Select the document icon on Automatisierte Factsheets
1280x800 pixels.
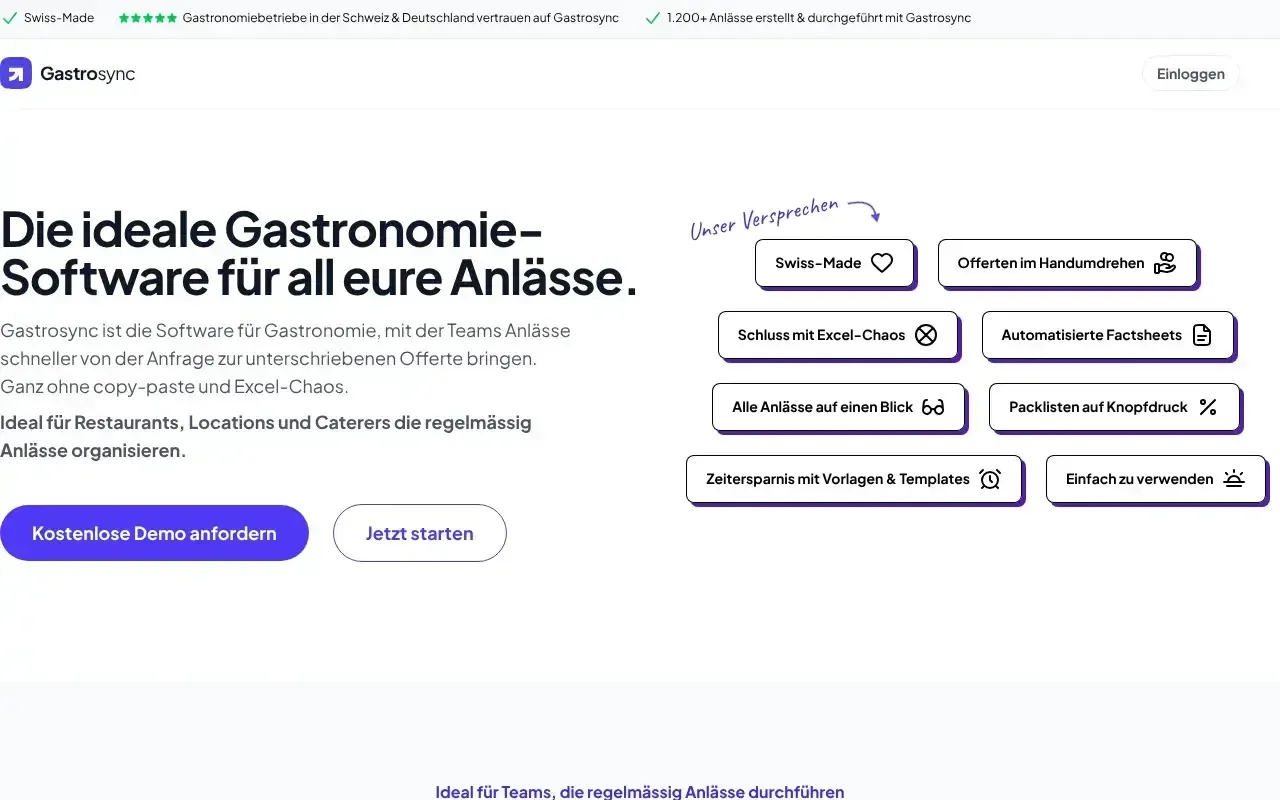(x=1202, y=334)
